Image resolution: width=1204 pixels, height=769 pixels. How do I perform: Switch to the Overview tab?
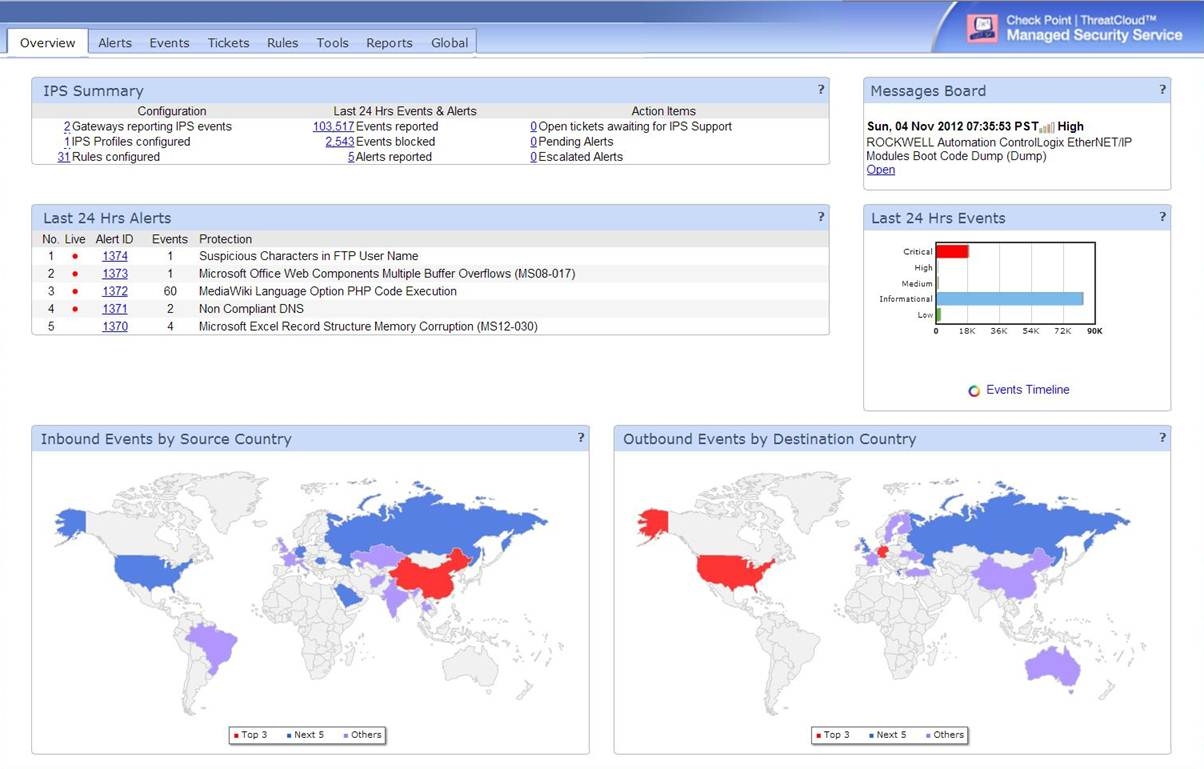click(x=48, y=42)
